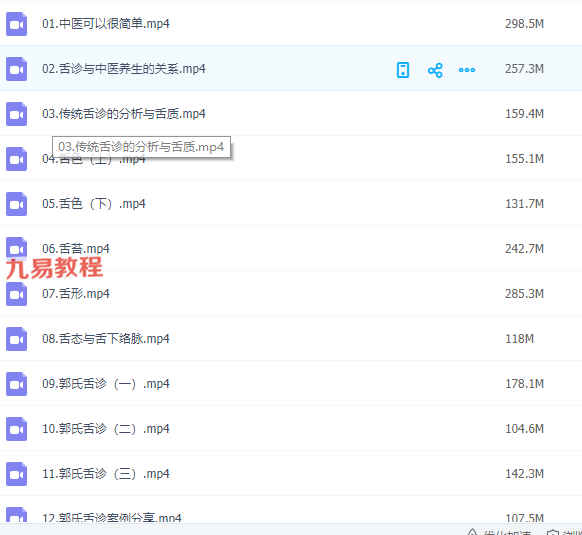
Task: Click video icon of 07.舌形.mp4
Action: click(x=16, y=294)
